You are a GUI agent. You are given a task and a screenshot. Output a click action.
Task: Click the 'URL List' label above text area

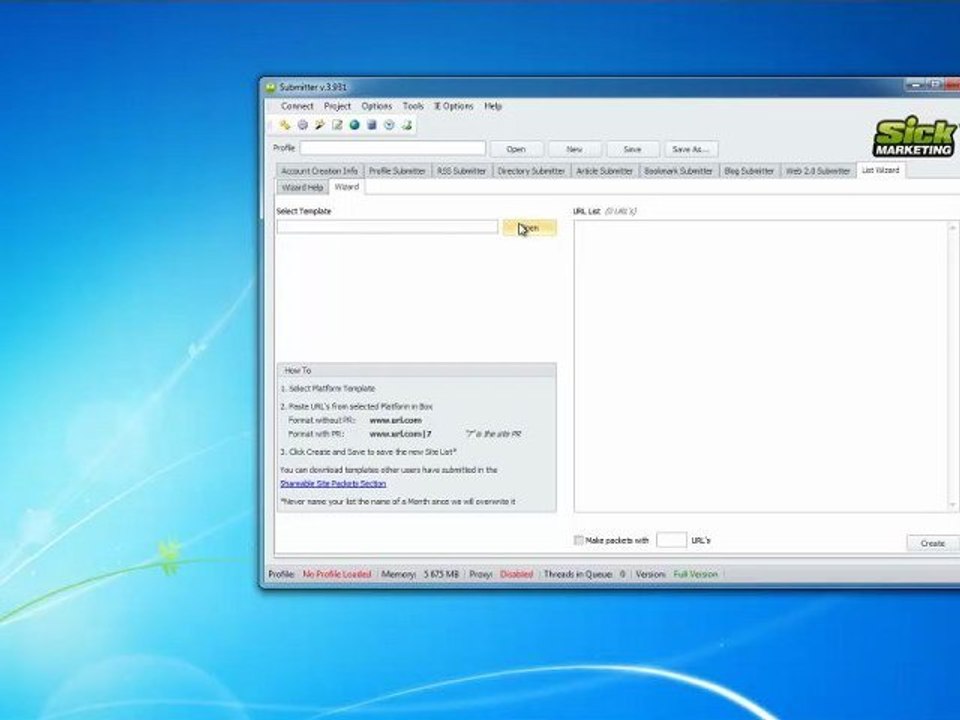click(x=587, y=211)
